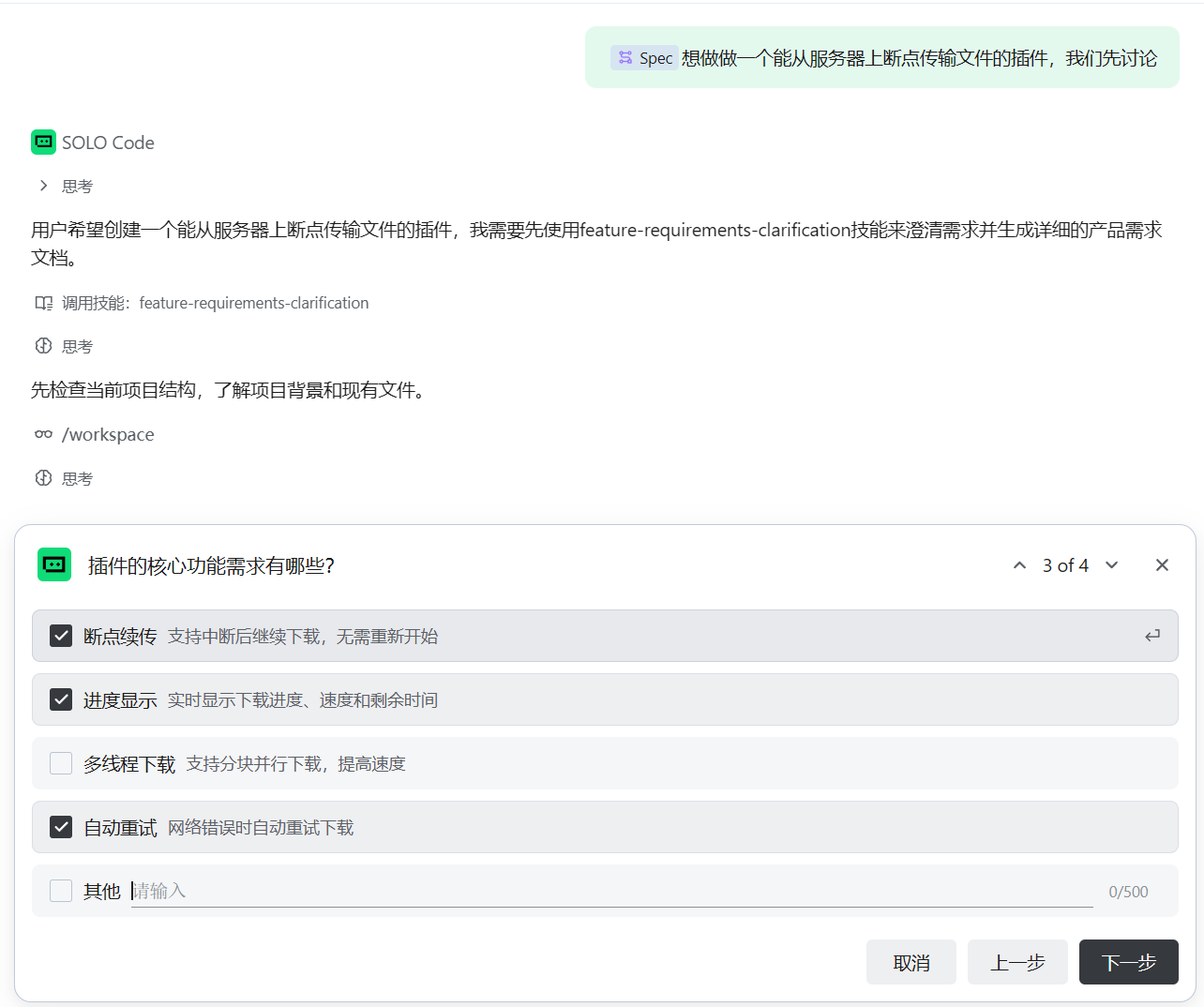Go to previous question with up chevron
Viewport: 1204px width, 1007px height.
pyautogui.click(x=1019, y=565)
